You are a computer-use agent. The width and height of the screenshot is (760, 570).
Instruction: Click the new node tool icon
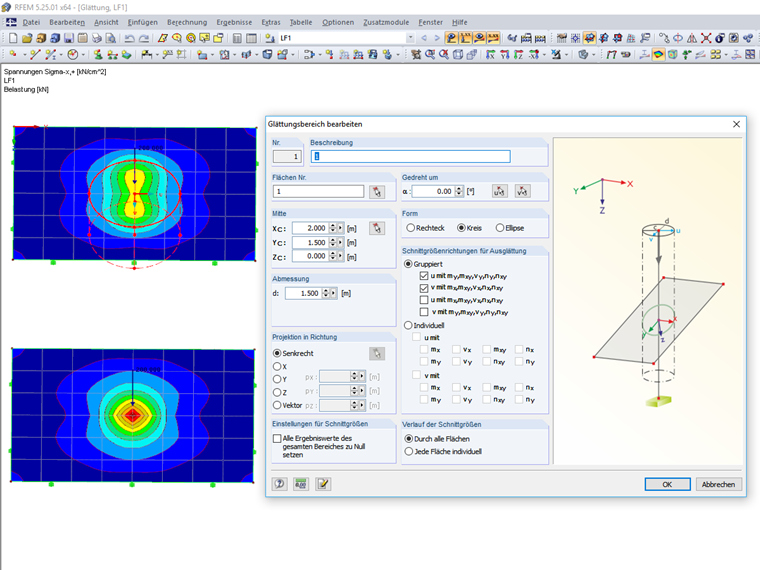tap(13, 54)
